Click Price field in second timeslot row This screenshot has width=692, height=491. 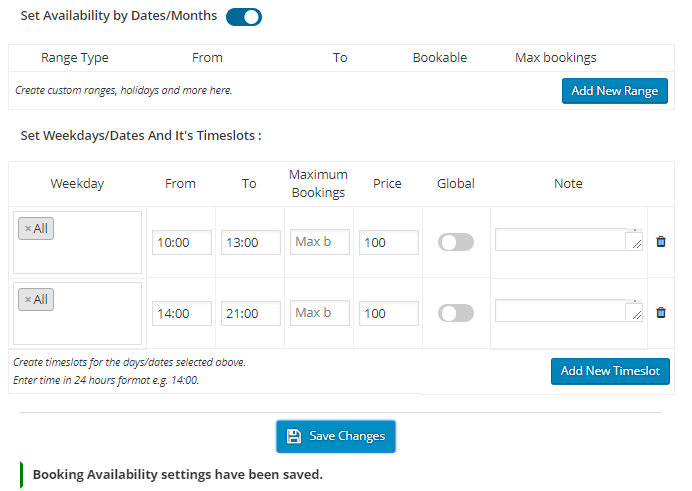388,313
